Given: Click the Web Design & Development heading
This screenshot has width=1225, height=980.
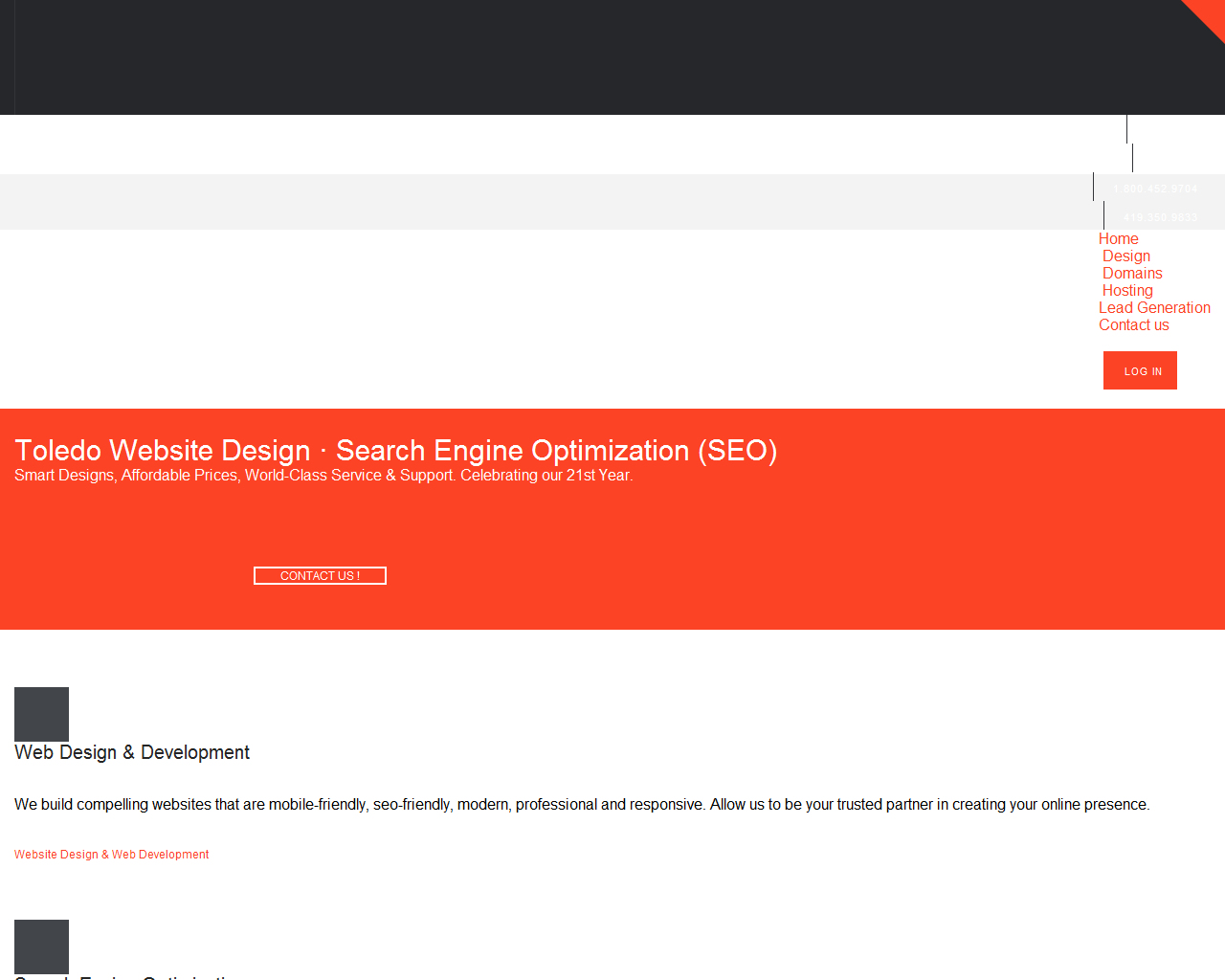Looking at the screenshot, I should click(132, 753).
